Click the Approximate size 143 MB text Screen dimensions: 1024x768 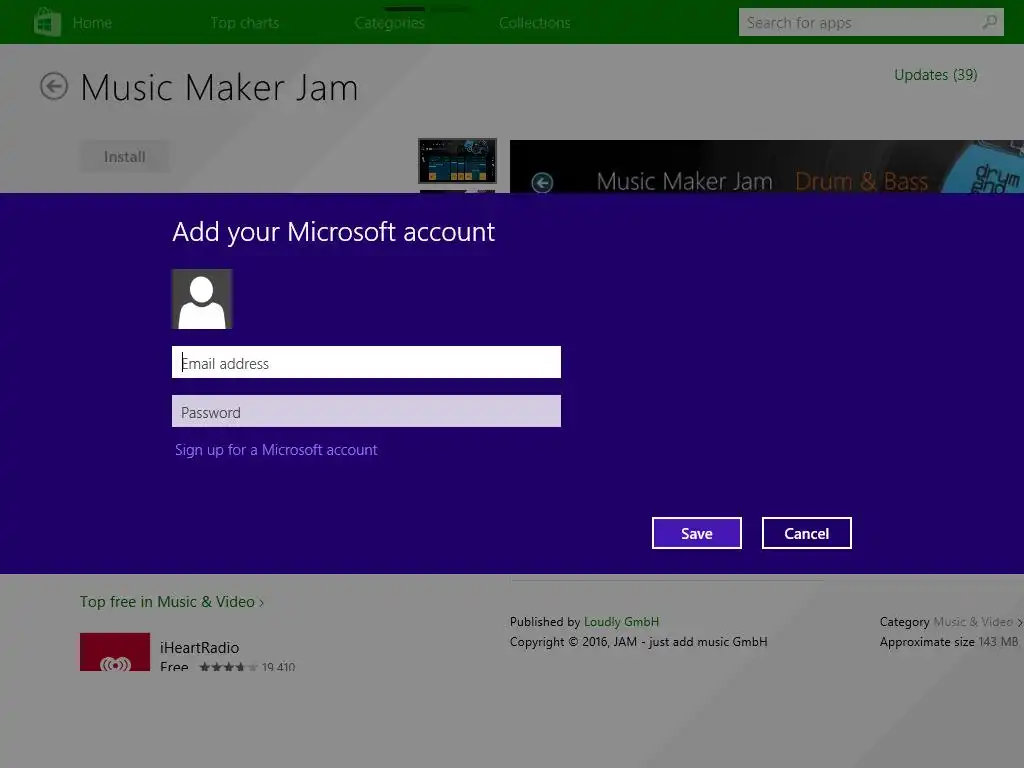point(948,642)
